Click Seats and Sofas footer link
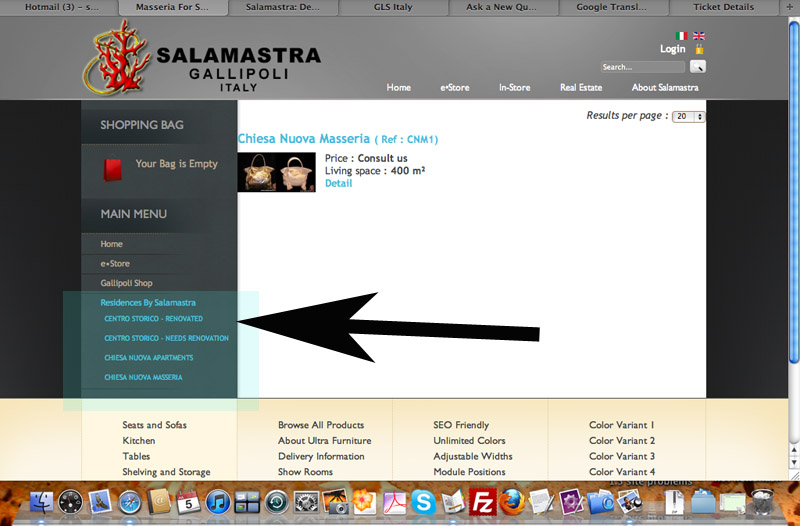The image size is (800, 526). point(154,424)
